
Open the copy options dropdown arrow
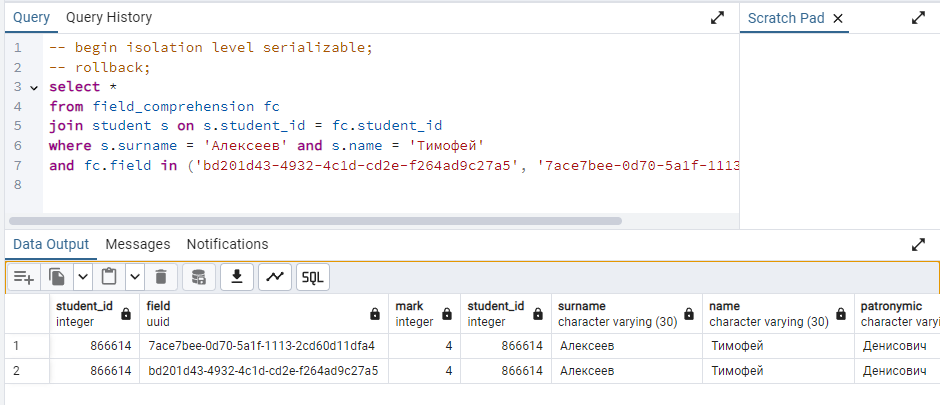[83, 277]
